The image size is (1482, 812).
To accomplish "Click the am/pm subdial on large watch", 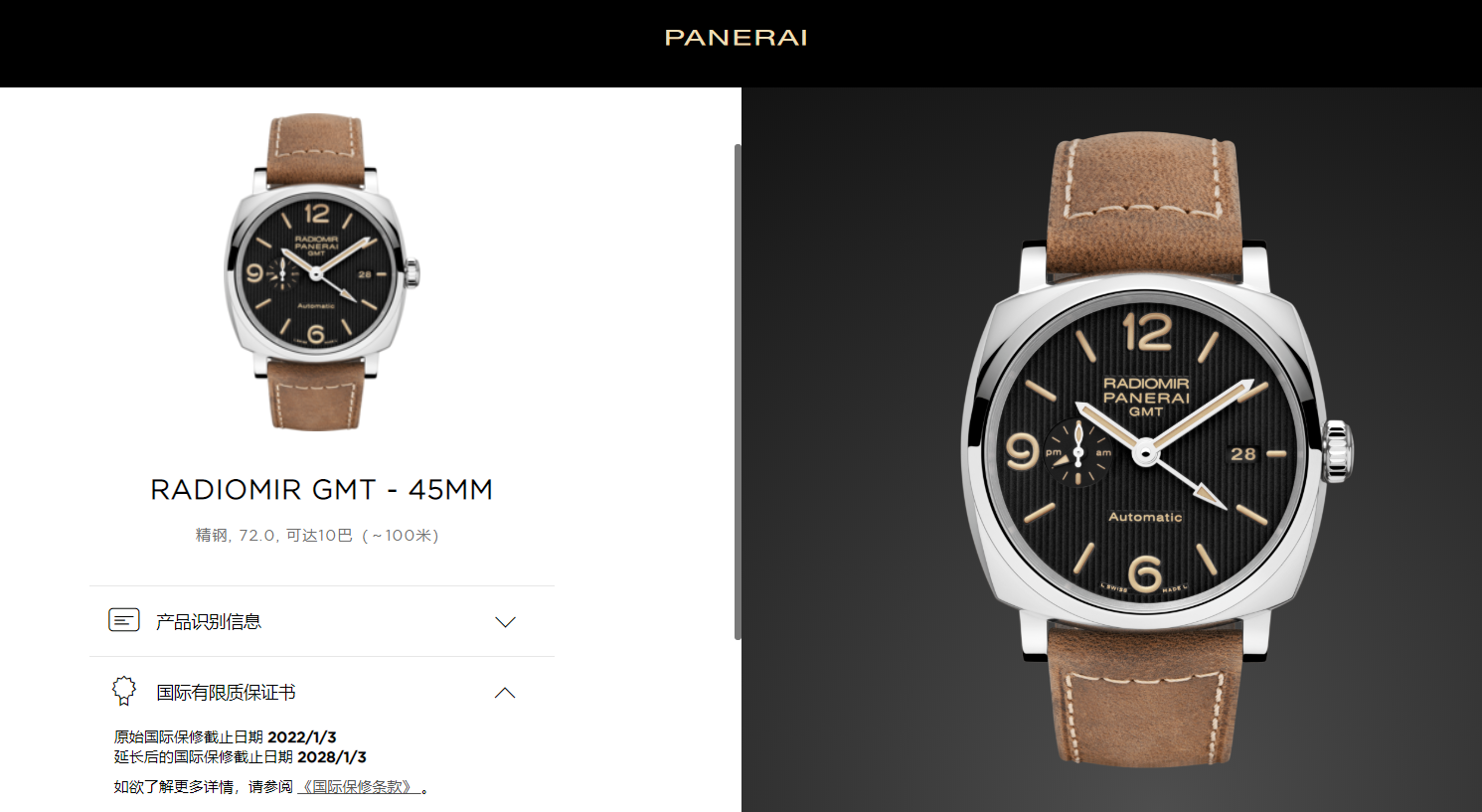I will [x=1078, y=453].
